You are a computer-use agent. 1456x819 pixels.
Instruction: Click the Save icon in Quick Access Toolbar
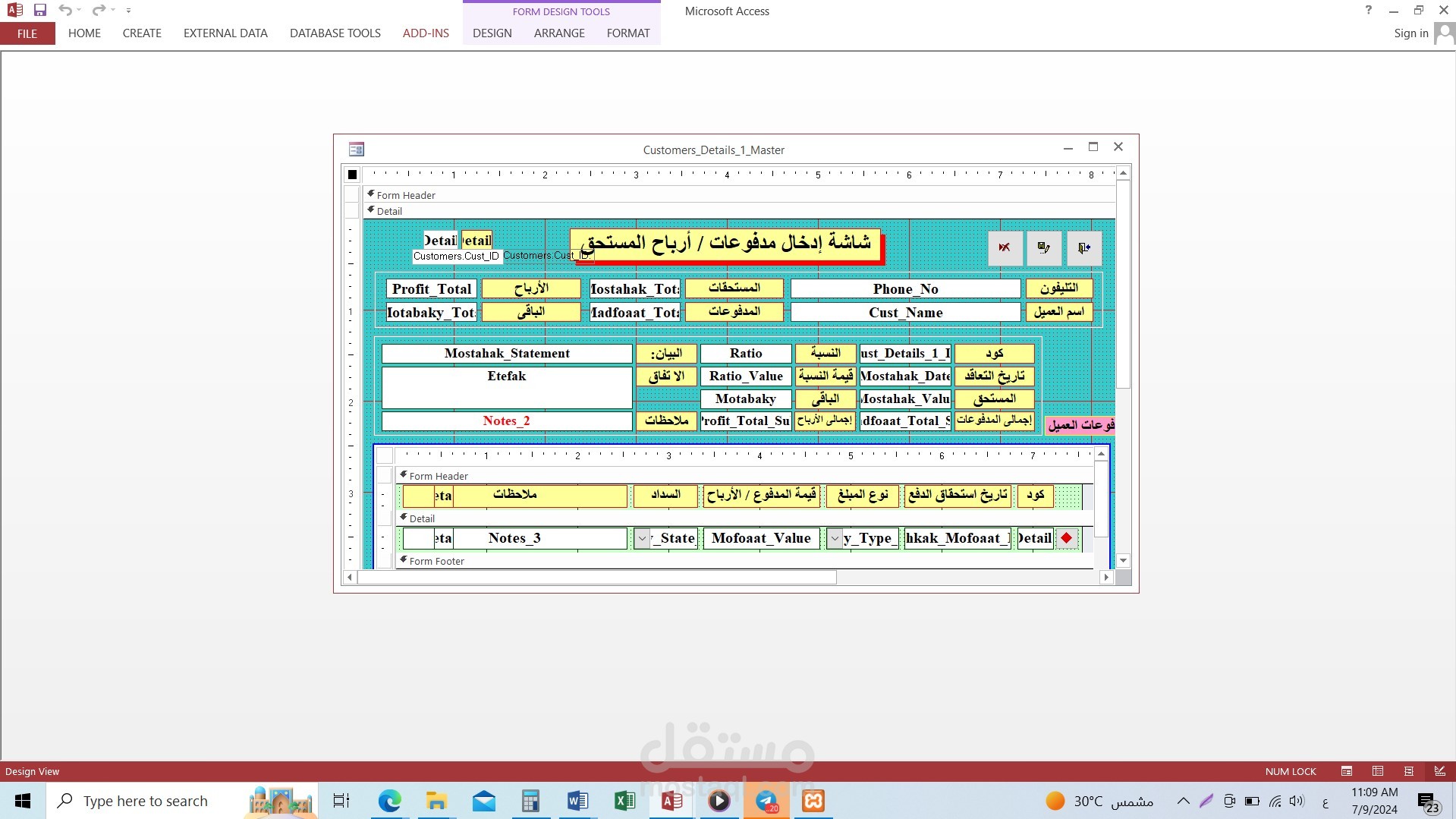(40, 11)
